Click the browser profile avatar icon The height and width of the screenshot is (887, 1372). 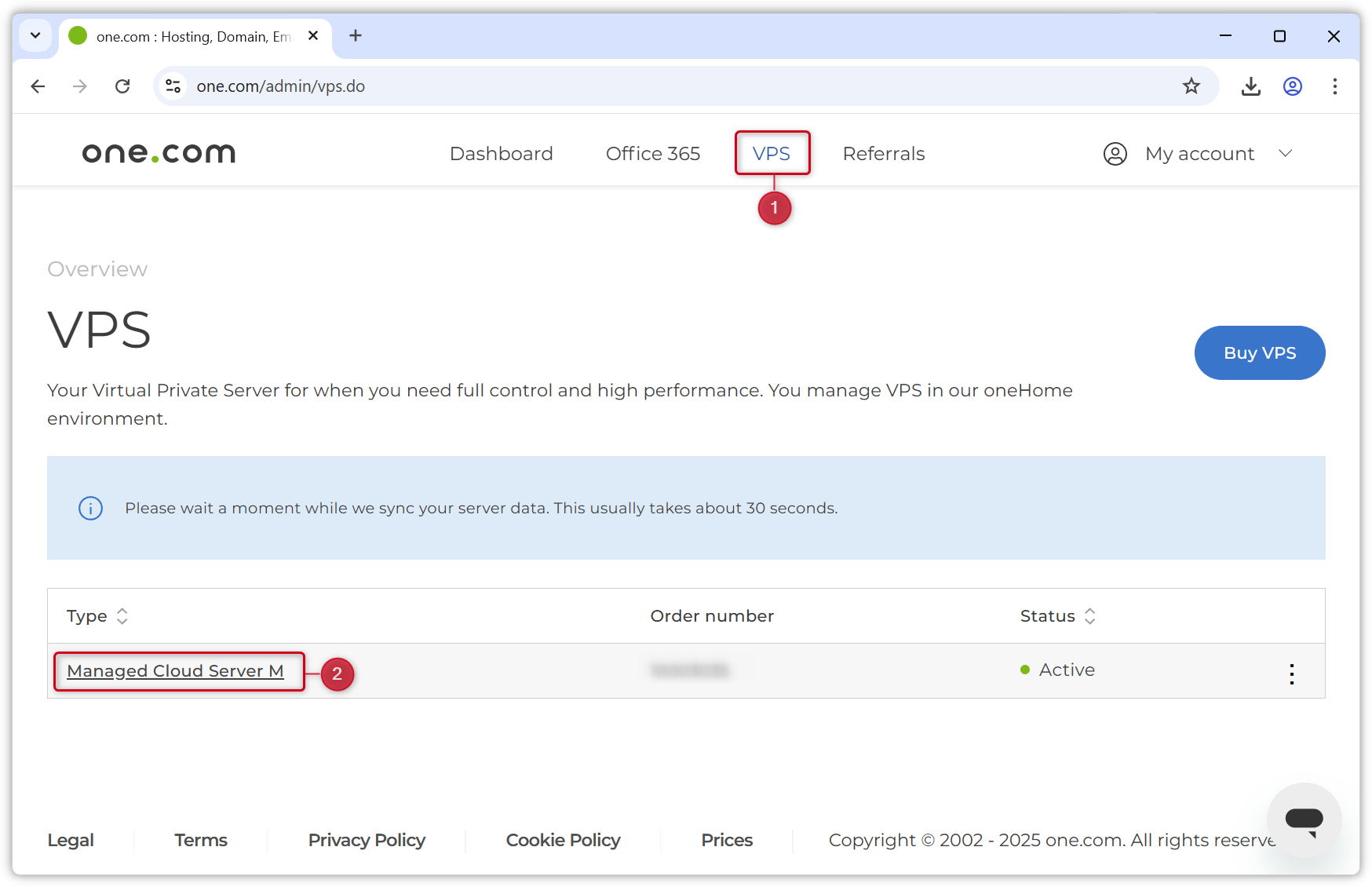coord(1292,86)
